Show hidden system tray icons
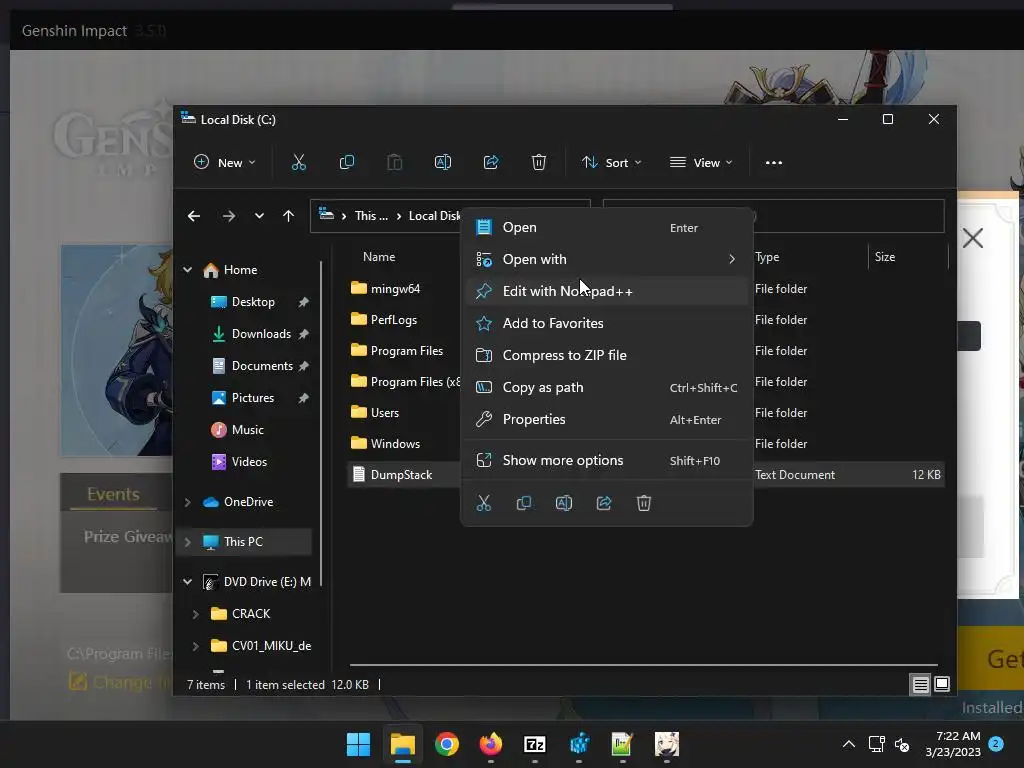The width and height of the screenshot is (1024, 768). tap(849, 744)
